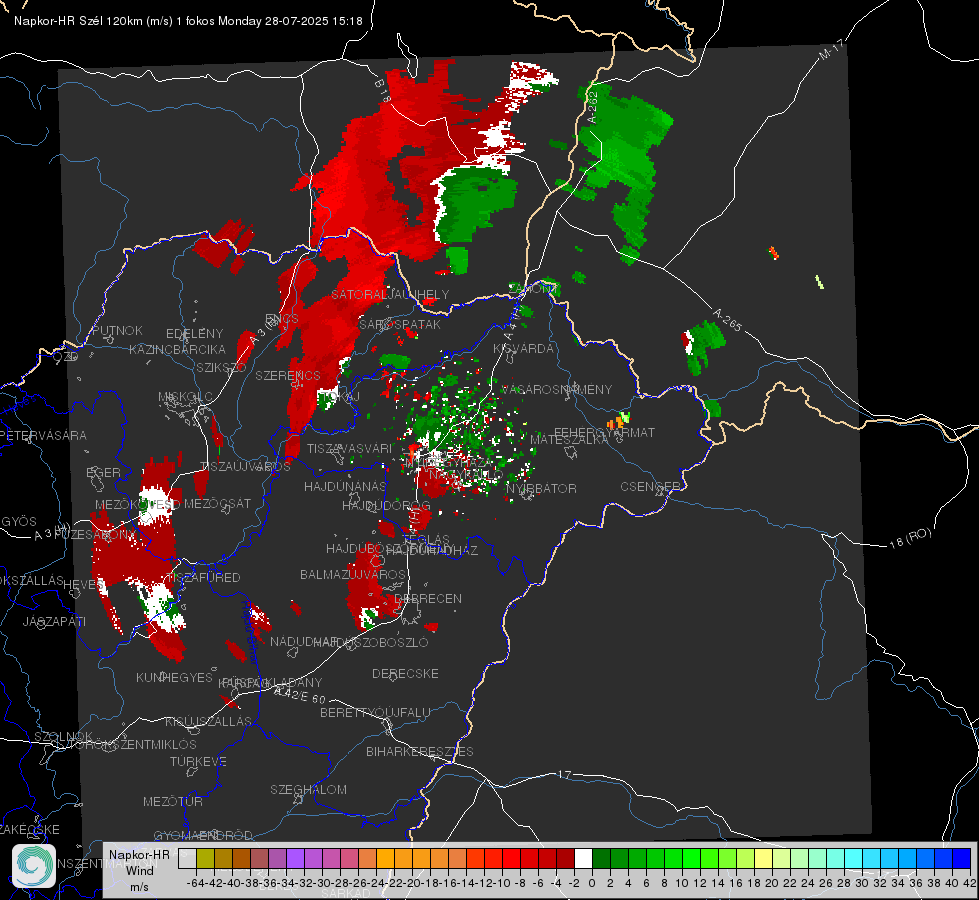
Task: Select the EDELÉNY label
Action: (194, 334)
